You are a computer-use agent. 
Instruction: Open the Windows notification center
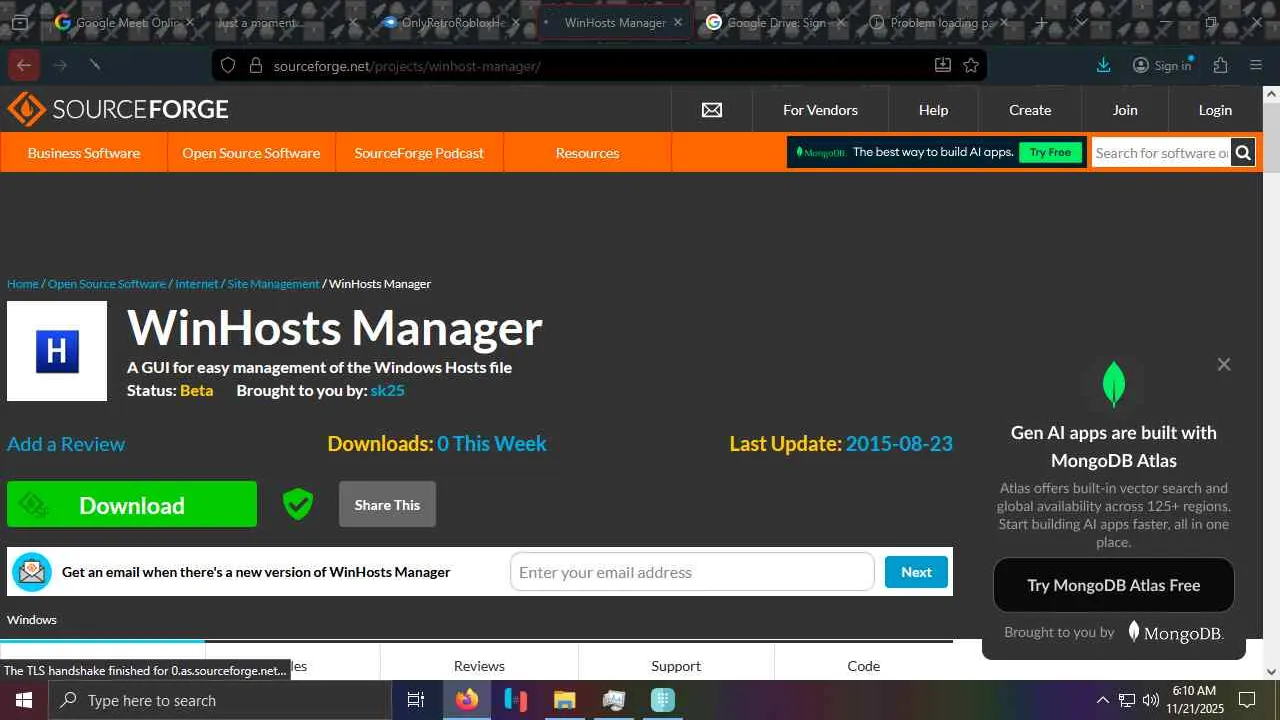tap(1247, 700)
